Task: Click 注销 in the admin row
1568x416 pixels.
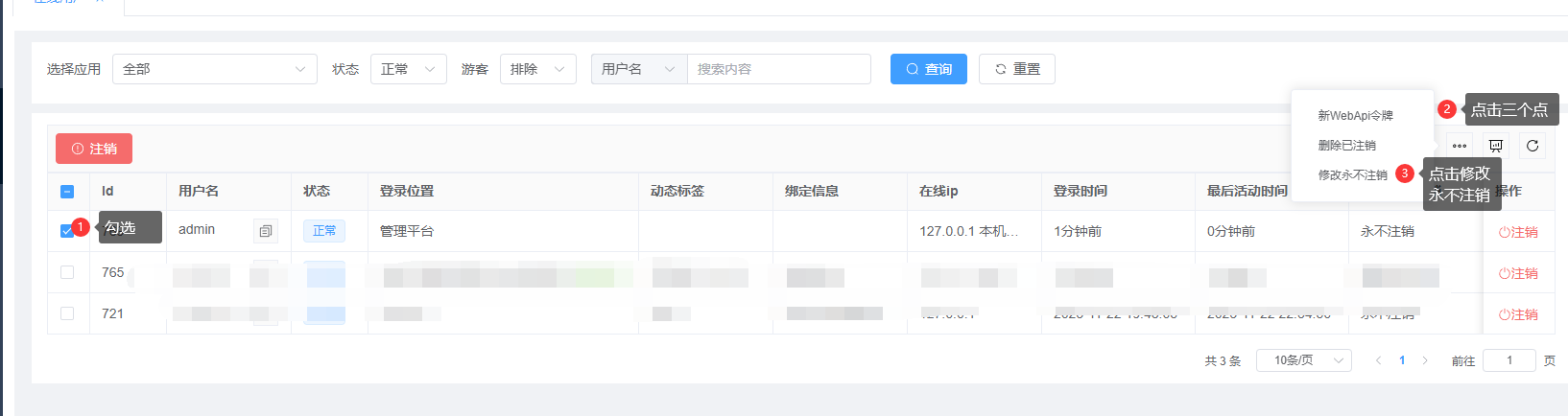Action: pos(1518,232)
